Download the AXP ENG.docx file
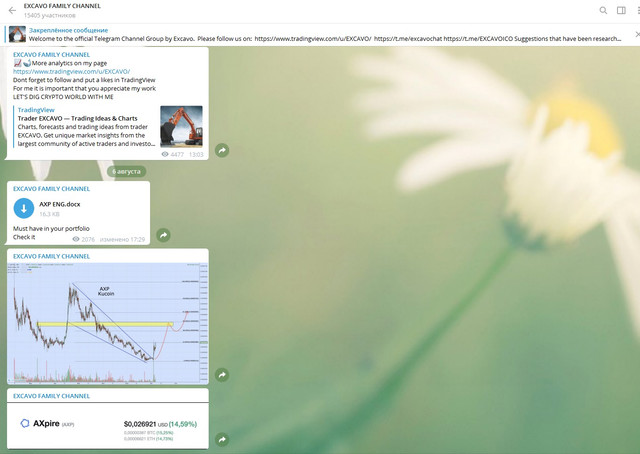Viewport: 640px width, 454px height. click(24, 208)
